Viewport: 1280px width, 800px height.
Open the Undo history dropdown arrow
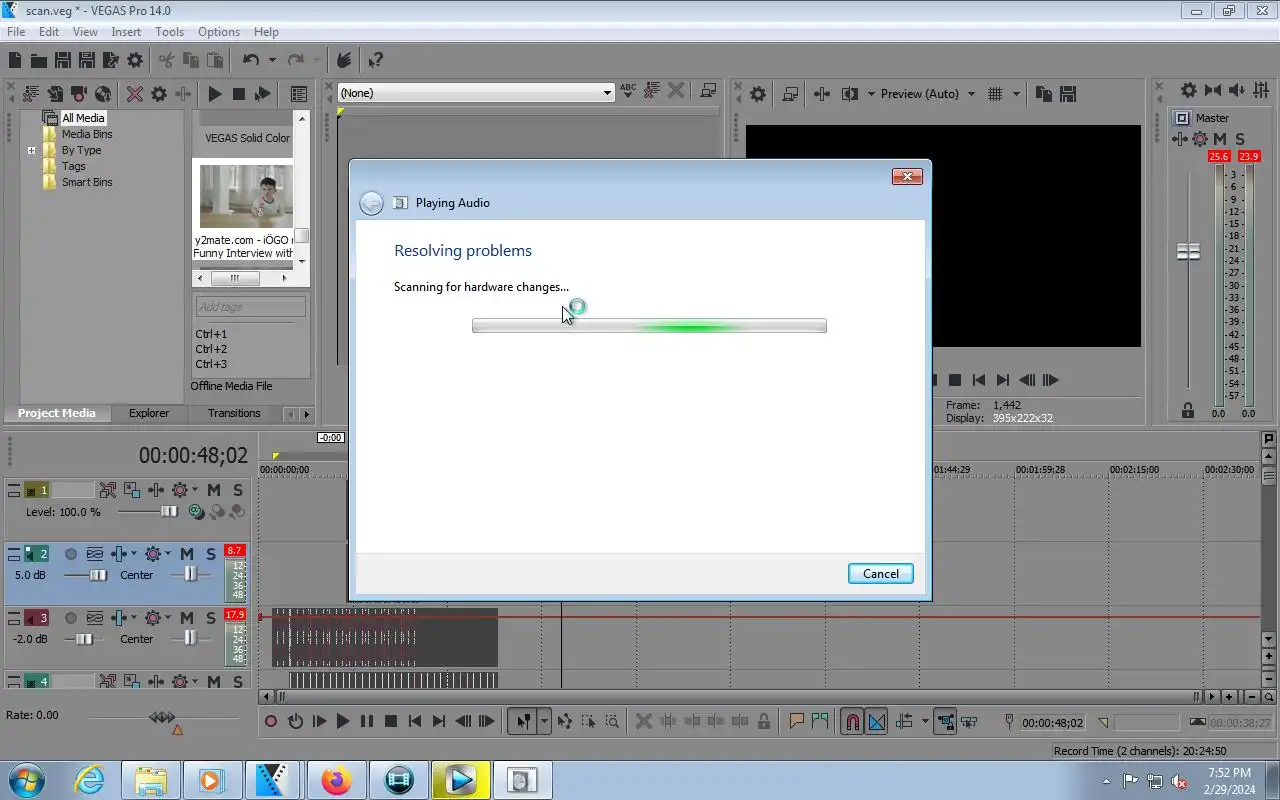(x=271, y=60)
